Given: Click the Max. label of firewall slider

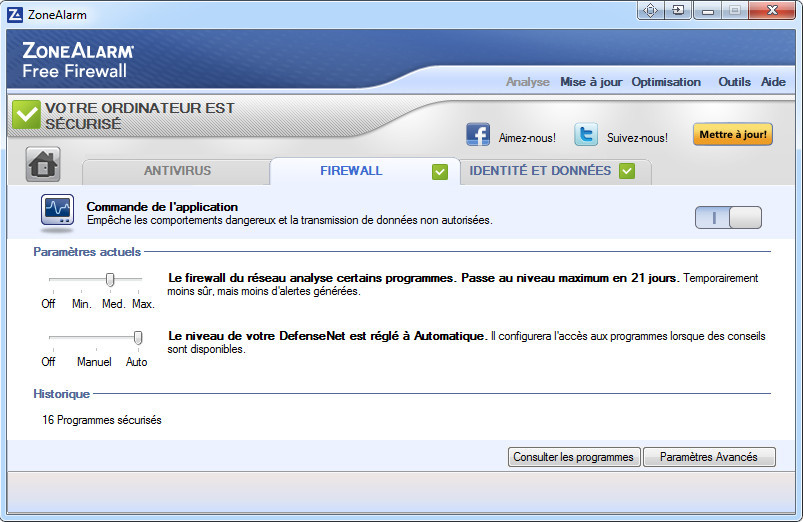Looking at the screenshot, I should [143, 304].
